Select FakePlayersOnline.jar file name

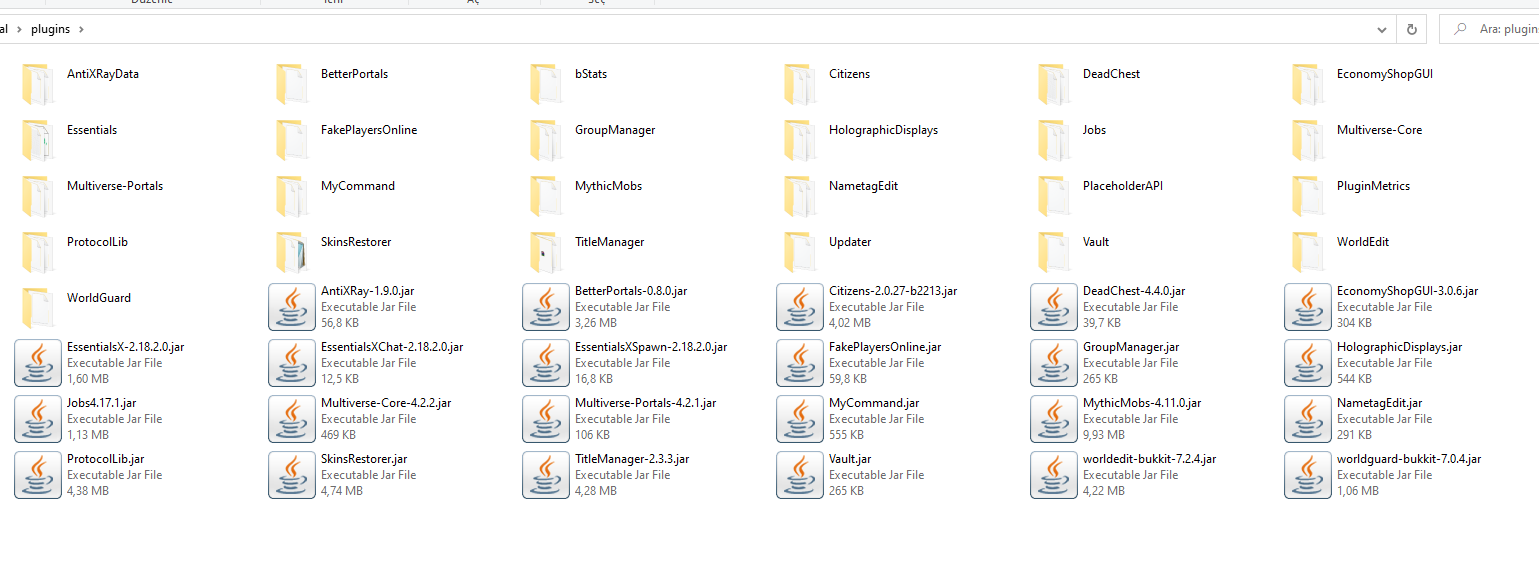point(885,347)
